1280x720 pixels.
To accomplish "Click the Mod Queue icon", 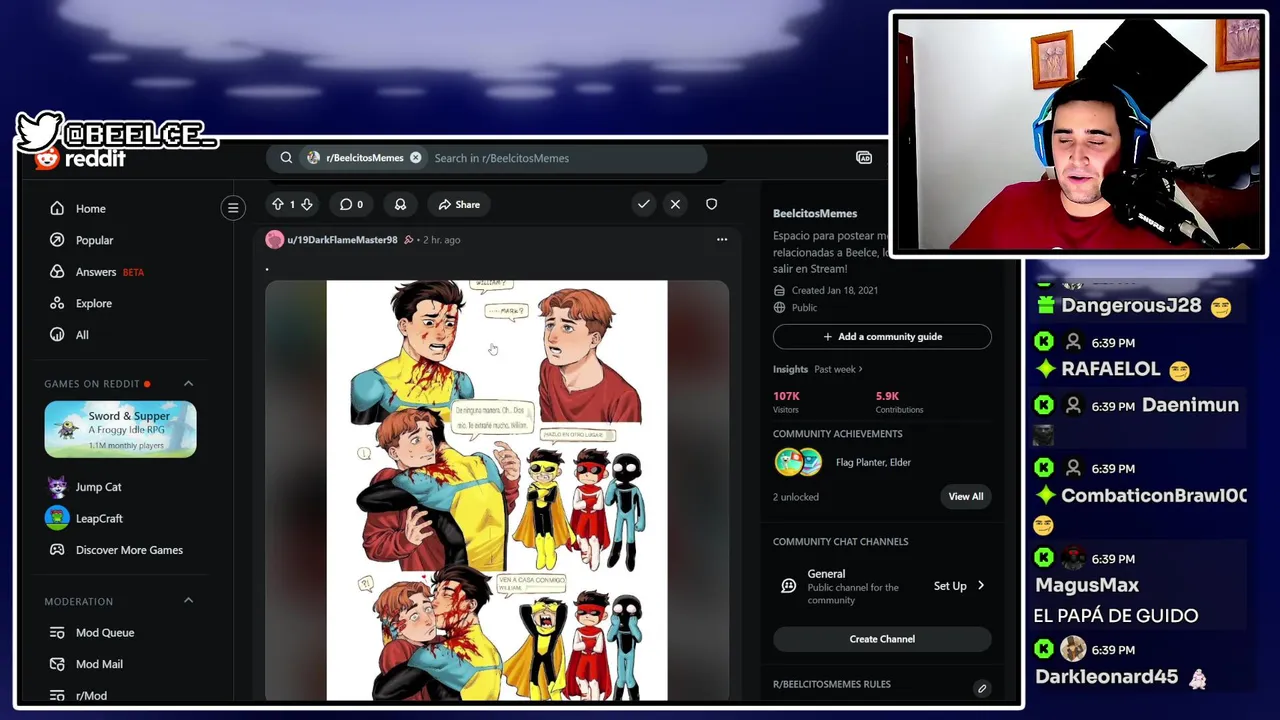I will [x=57, y=633].
